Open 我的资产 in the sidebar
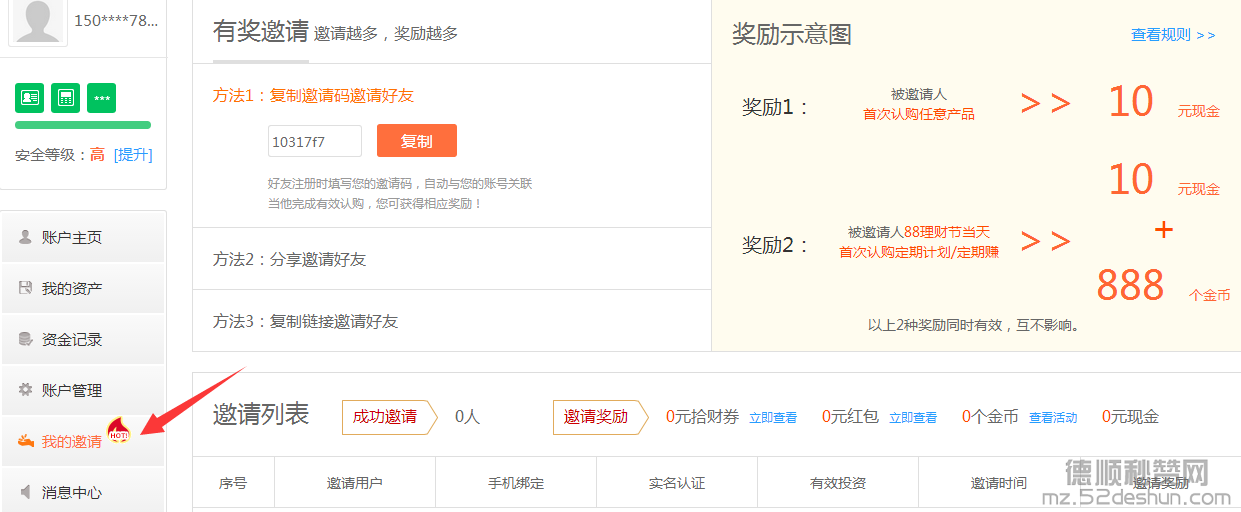The image size is (1241, 512). coord(83,288)
